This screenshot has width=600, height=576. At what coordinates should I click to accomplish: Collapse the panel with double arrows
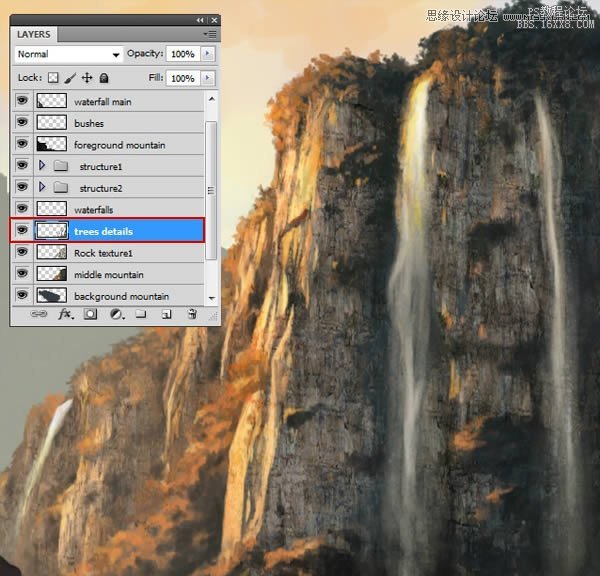[200, 20]
